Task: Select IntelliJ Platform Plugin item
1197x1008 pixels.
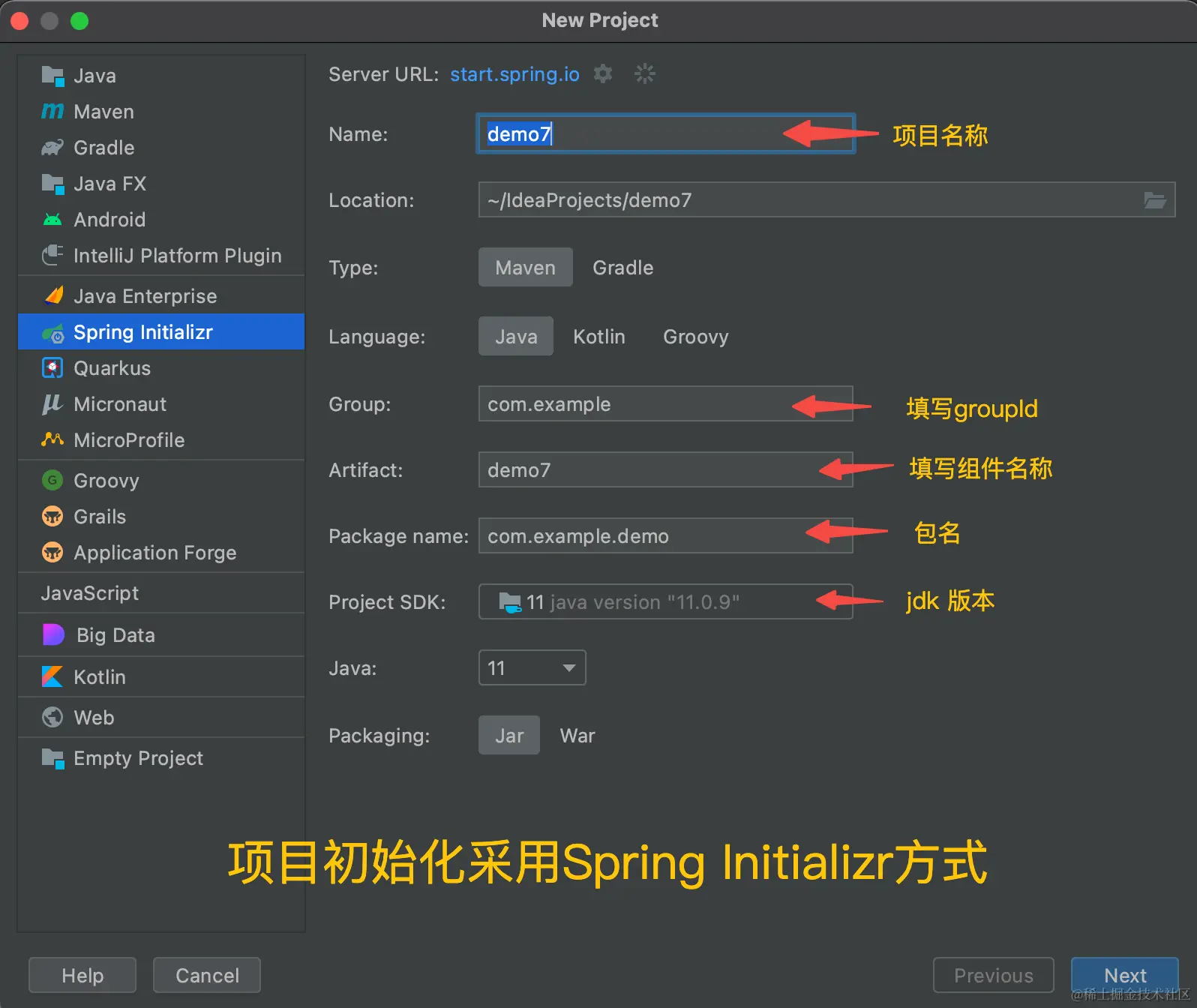Action: (161, 256)
